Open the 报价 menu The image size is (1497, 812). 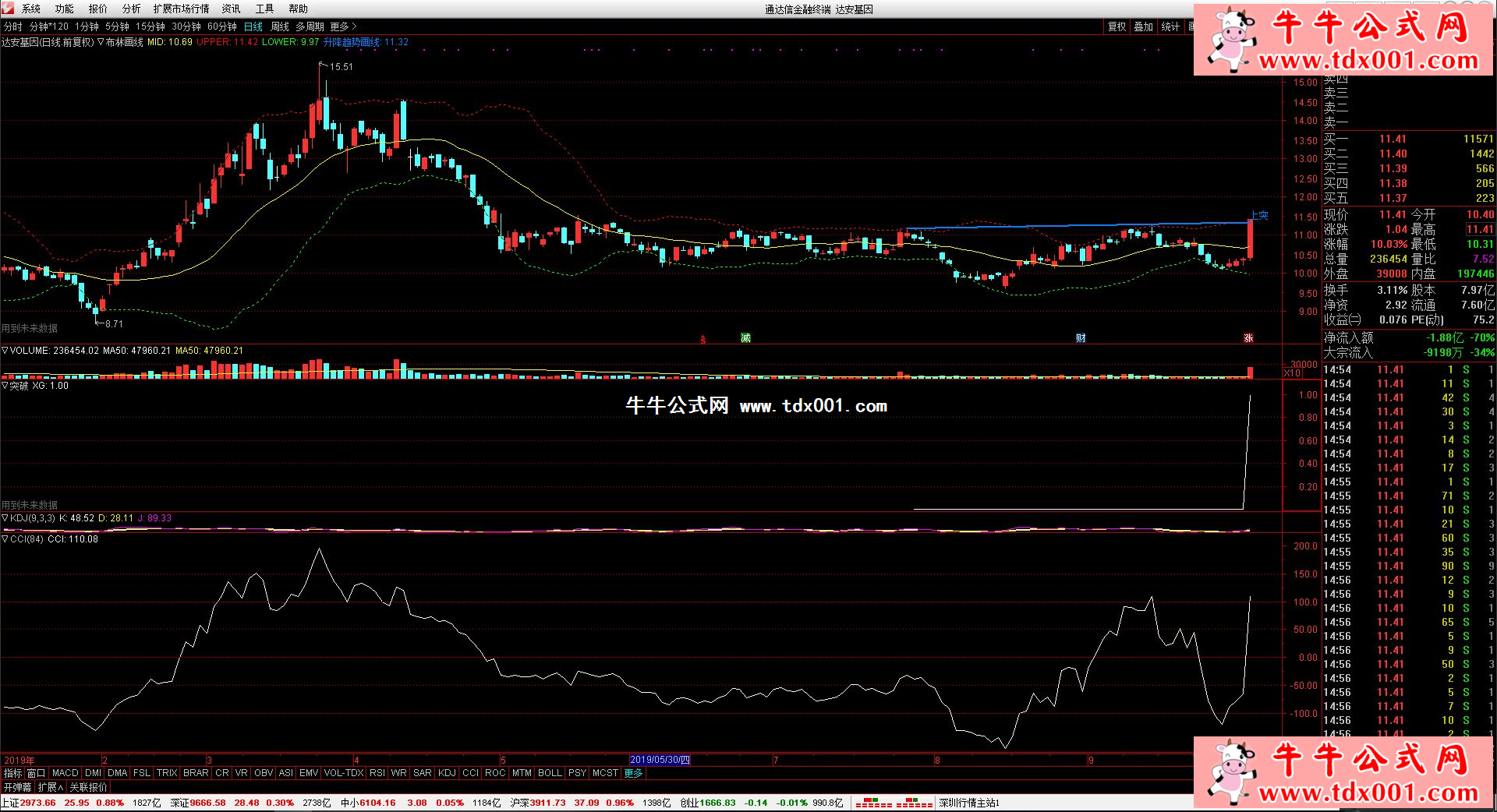click(98, 9)
